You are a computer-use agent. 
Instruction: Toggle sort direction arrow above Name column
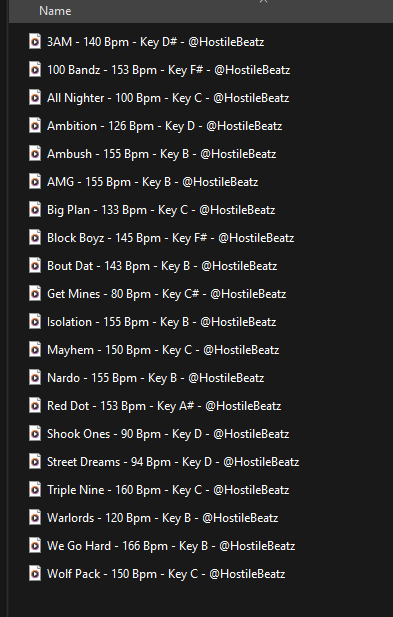(x=264, y=2)
